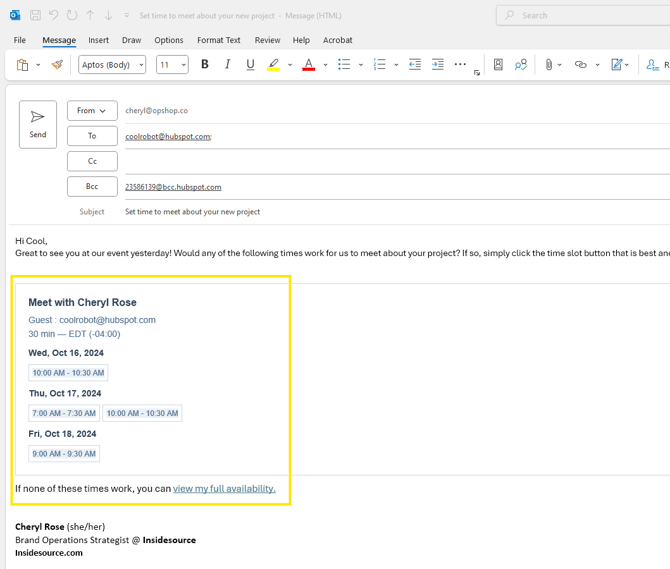Image resolution: width=670 pixels, height=569 pixels.
Task: Switch to the Format Text tab
Action: coord(218,40)
